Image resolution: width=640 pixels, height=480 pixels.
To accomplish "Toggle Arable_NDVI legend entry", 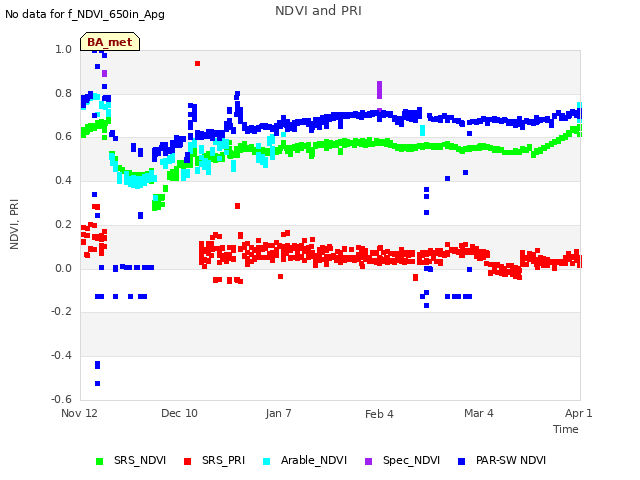I will click(x=305, y=460).
